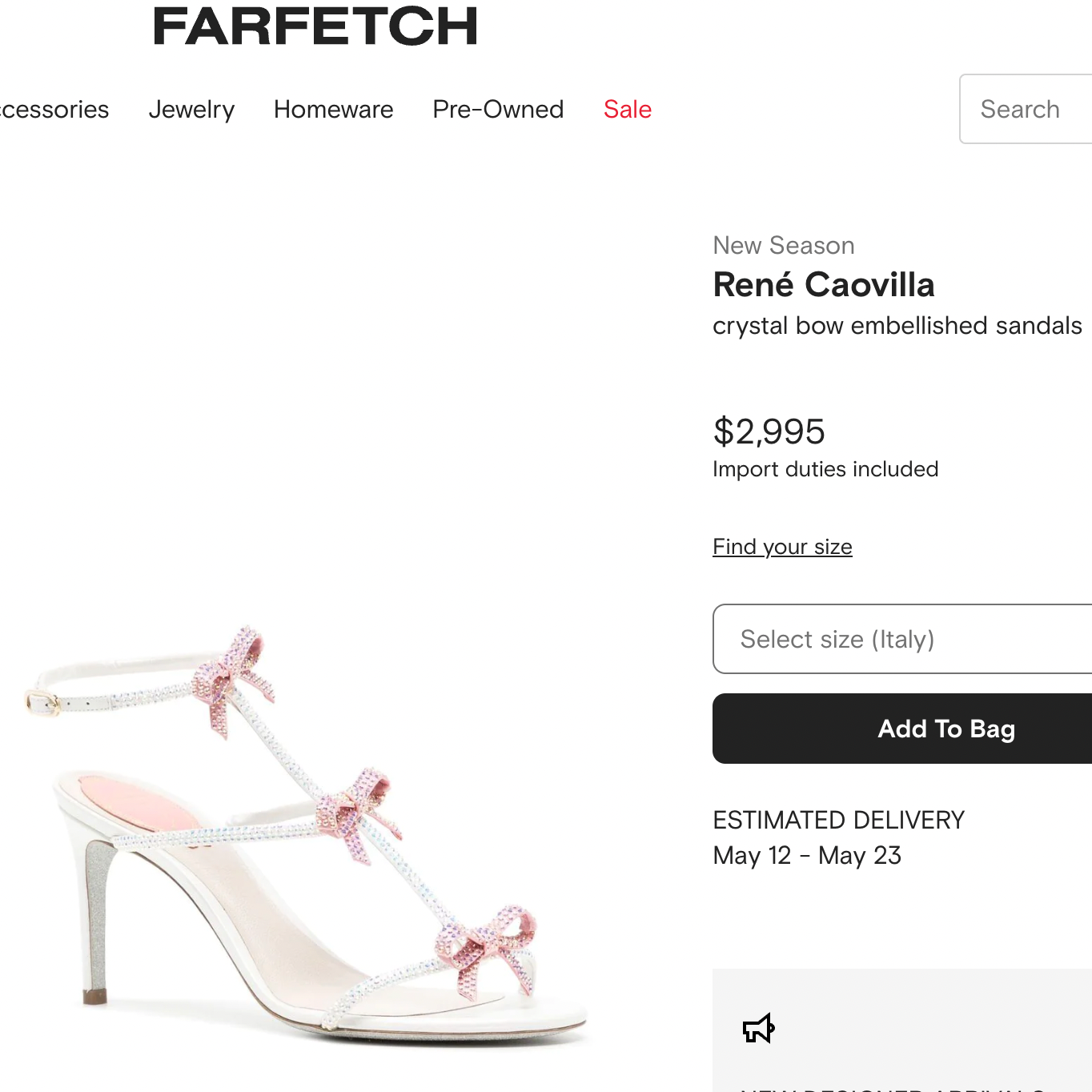Viewport: 1092px width, 1092px height.
Task: Click the crystal bow sandal product image
Action: tap(304, 833)
